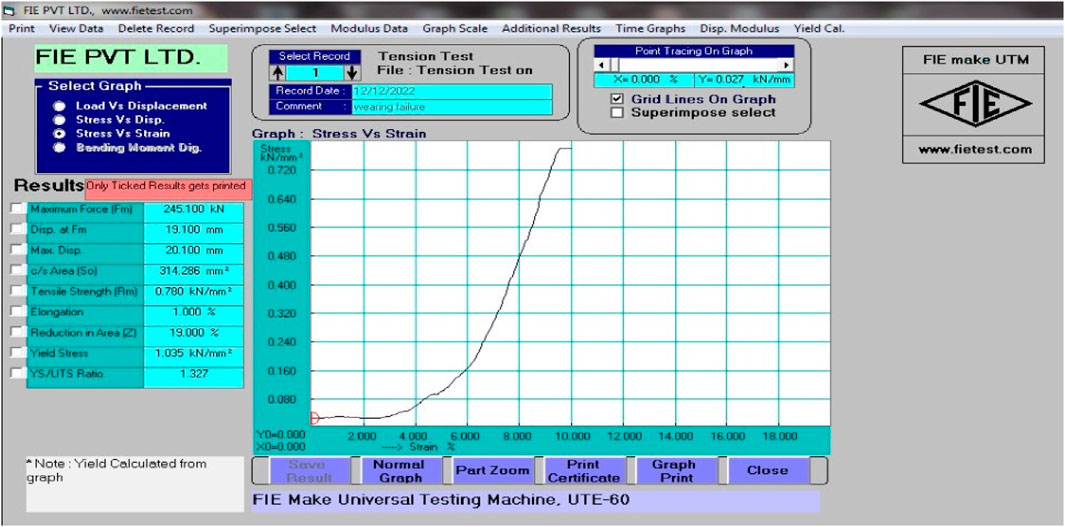Click the Record Date field

(x=451, y=91)
